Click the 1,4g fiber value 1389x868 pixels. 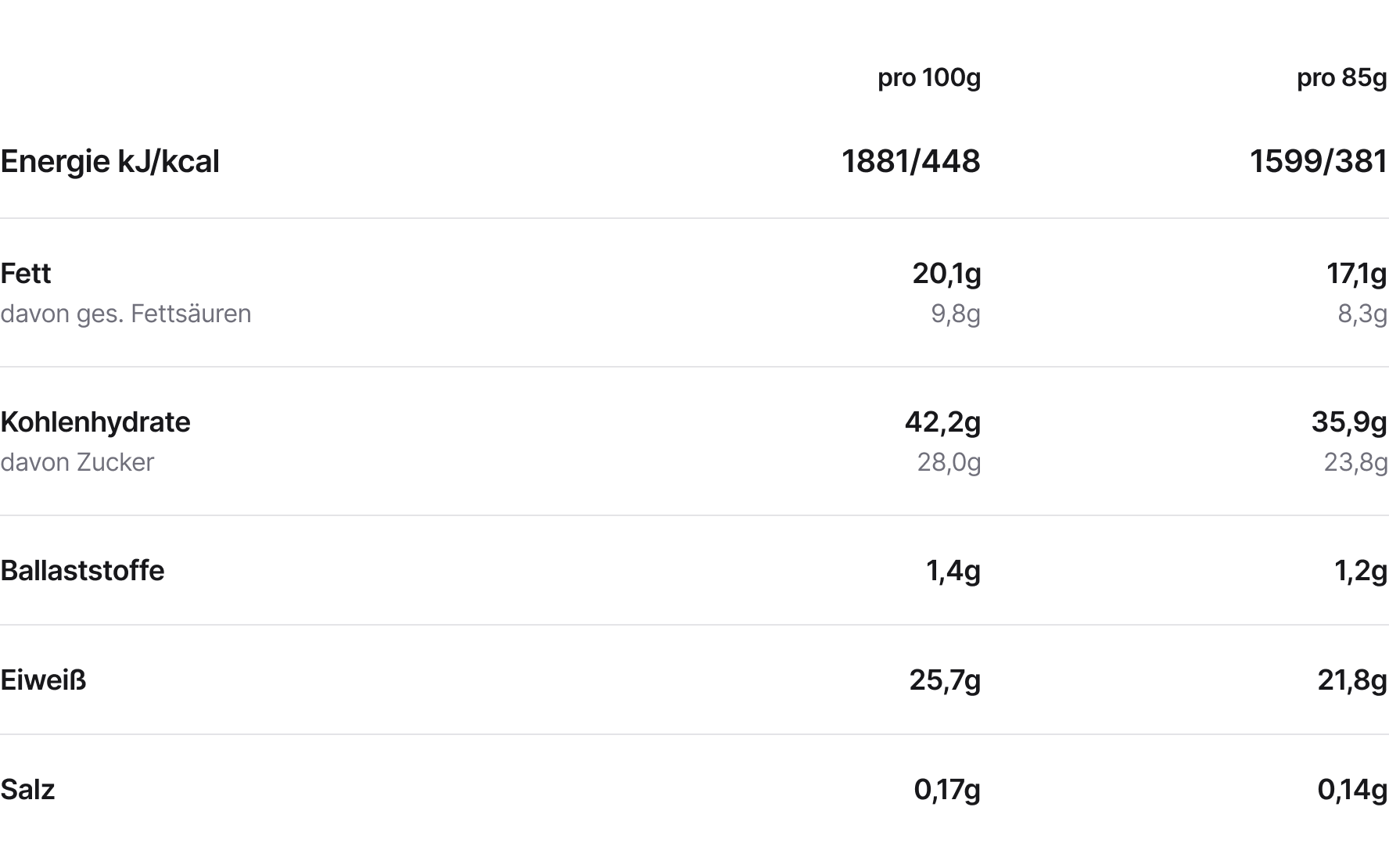[x=953, y=571]
